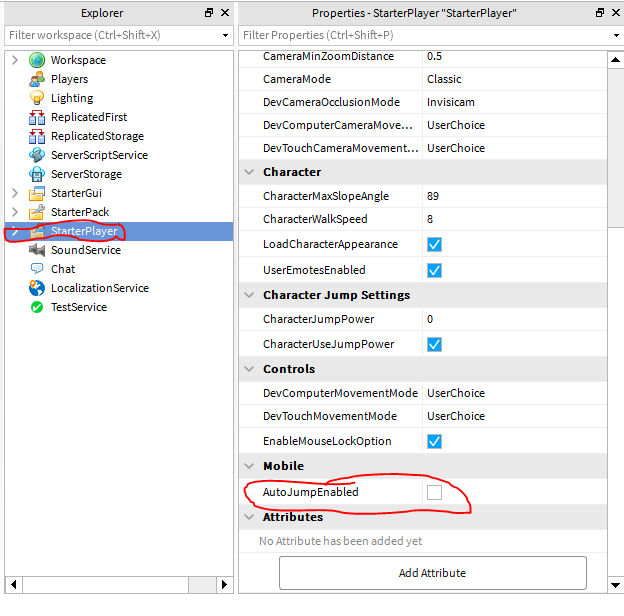The height and width of the screenshot is (616, 624).
Task: Collapse the Controls property section
Action: (249, 369)
